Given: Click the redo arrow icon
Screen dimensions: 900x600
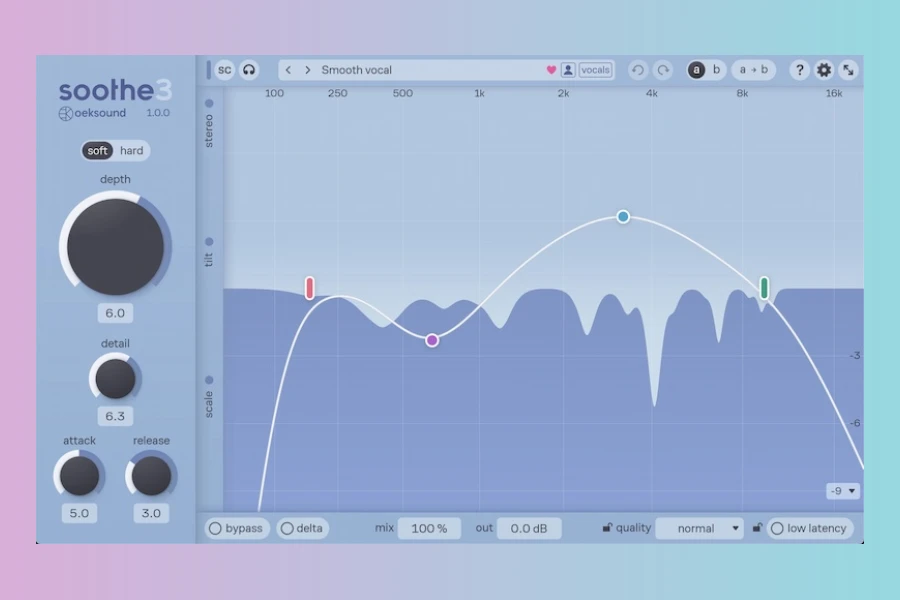Looking at the screenshot, I should (x=663, y=70).
